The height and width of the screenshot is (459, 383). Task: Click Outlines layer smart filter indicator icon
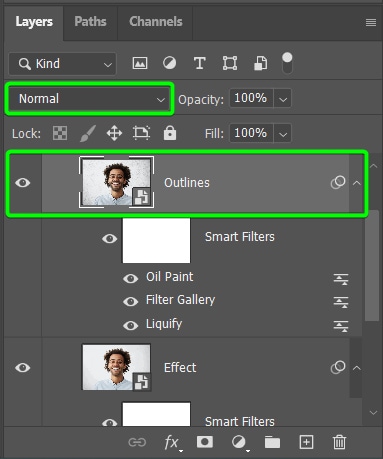click(x=338, y=182)
